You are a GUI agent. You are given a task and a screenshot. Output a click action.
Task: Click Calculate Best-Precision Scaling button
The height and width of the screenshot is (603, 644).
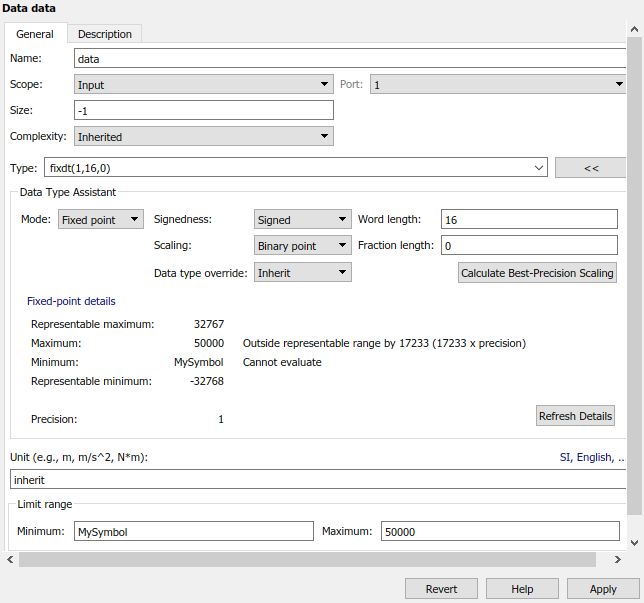pyautogui.click(x=537, y=273)
